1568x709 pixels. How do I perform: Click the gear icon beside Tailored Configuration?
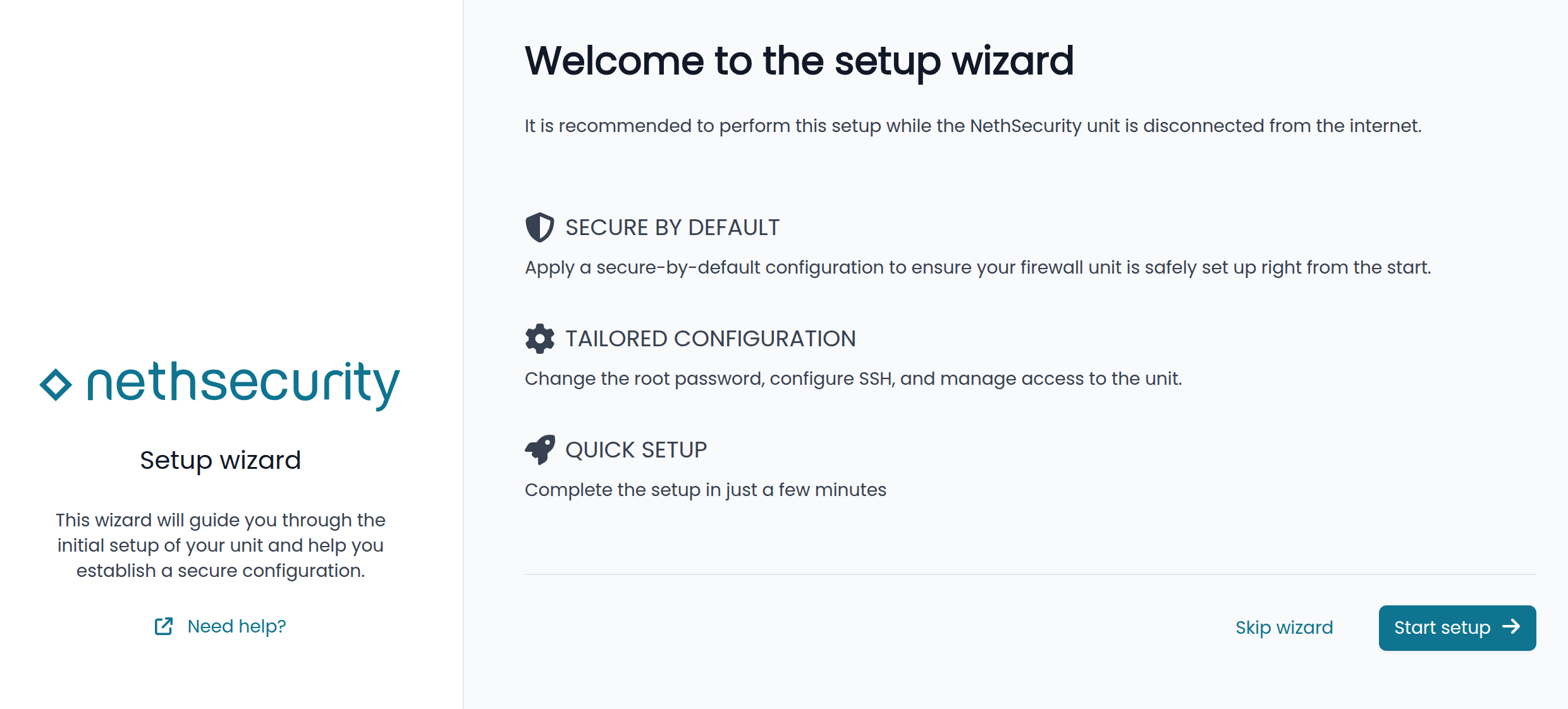click(539, 339)
